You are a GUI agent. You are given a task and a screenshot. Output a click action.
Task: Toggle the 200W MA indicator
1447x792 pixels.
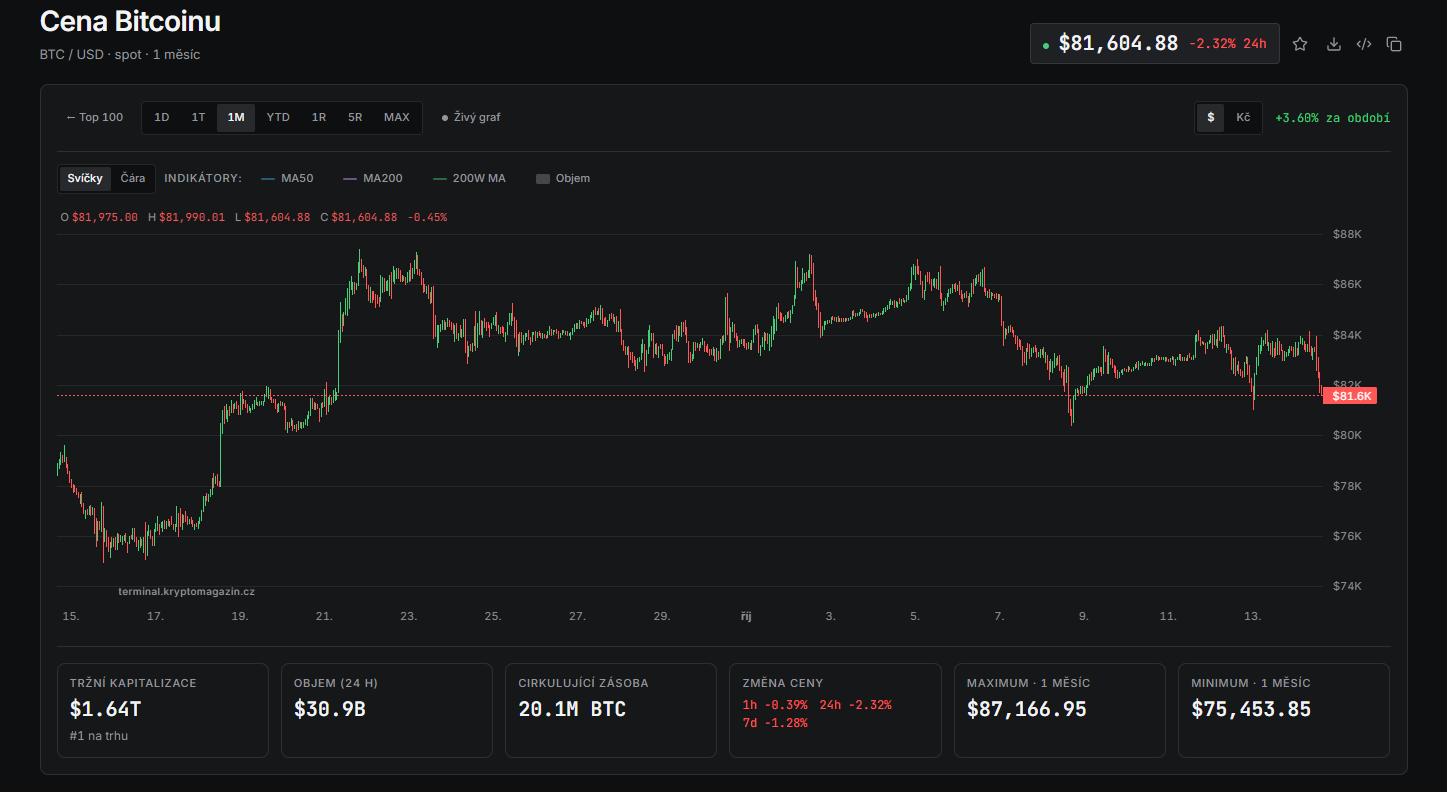tap(469, 178)
